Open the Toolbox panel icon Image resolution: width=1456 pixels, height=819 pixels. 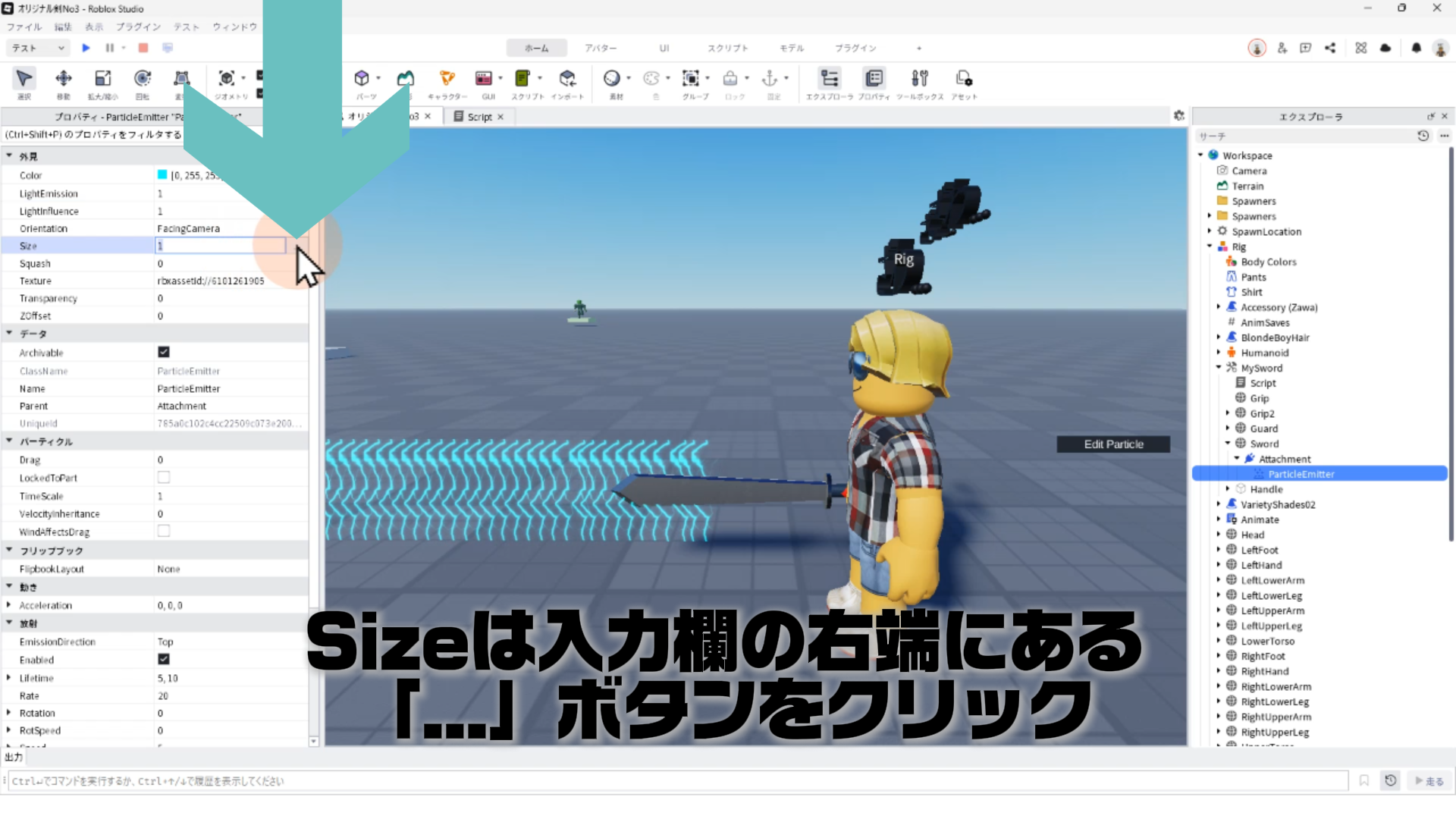[919, 79]
